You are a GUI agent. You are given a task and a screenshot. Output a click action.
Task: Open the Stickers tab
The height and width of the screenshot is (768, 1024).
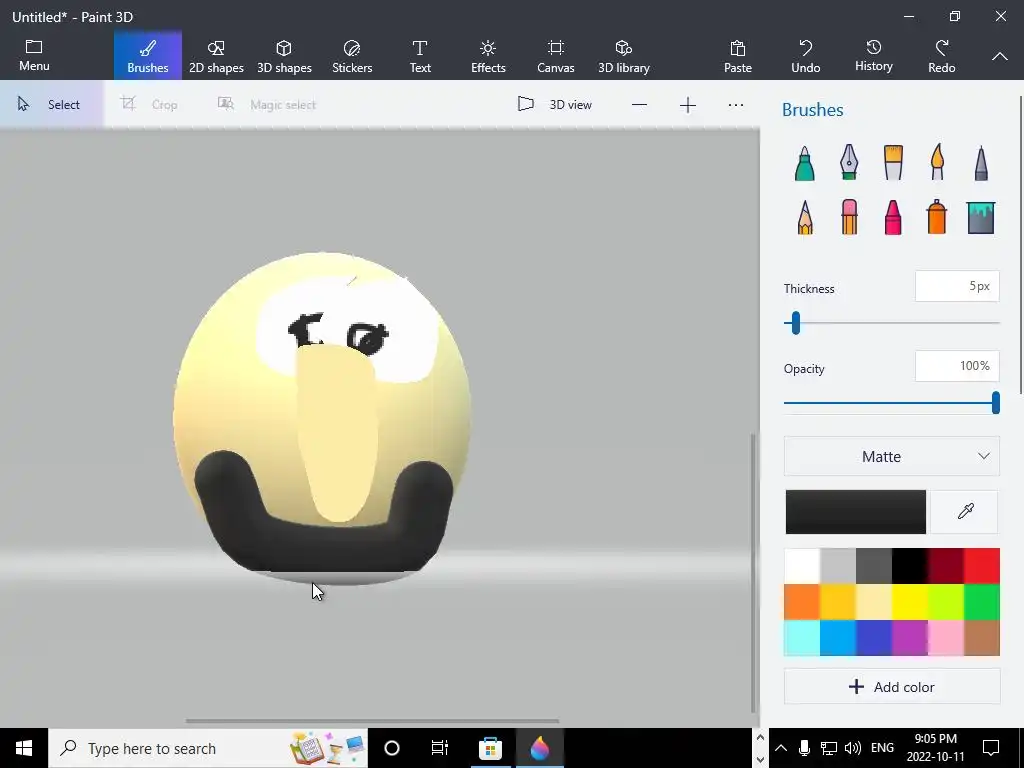pos(352,56)
